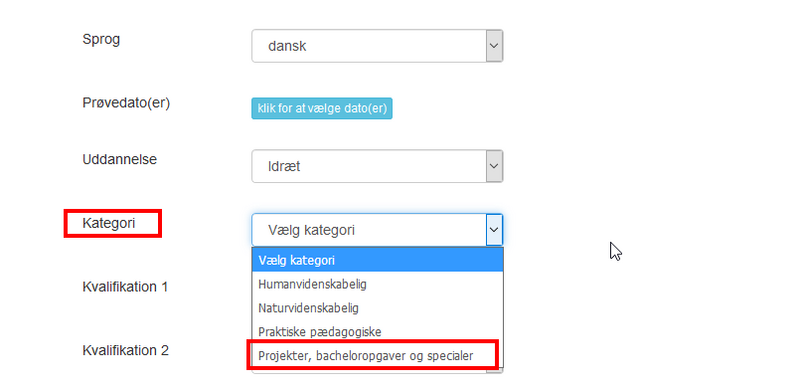Click the Sprog field label
This screenshot has height=389, width=800.
[x=101, y=40]
